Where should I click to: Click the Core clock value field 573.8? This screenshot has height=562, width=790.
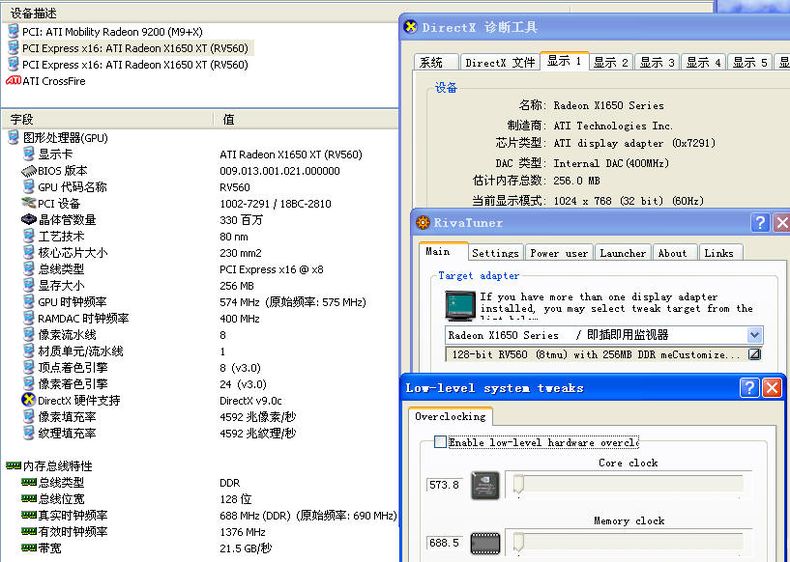point(444,485)
